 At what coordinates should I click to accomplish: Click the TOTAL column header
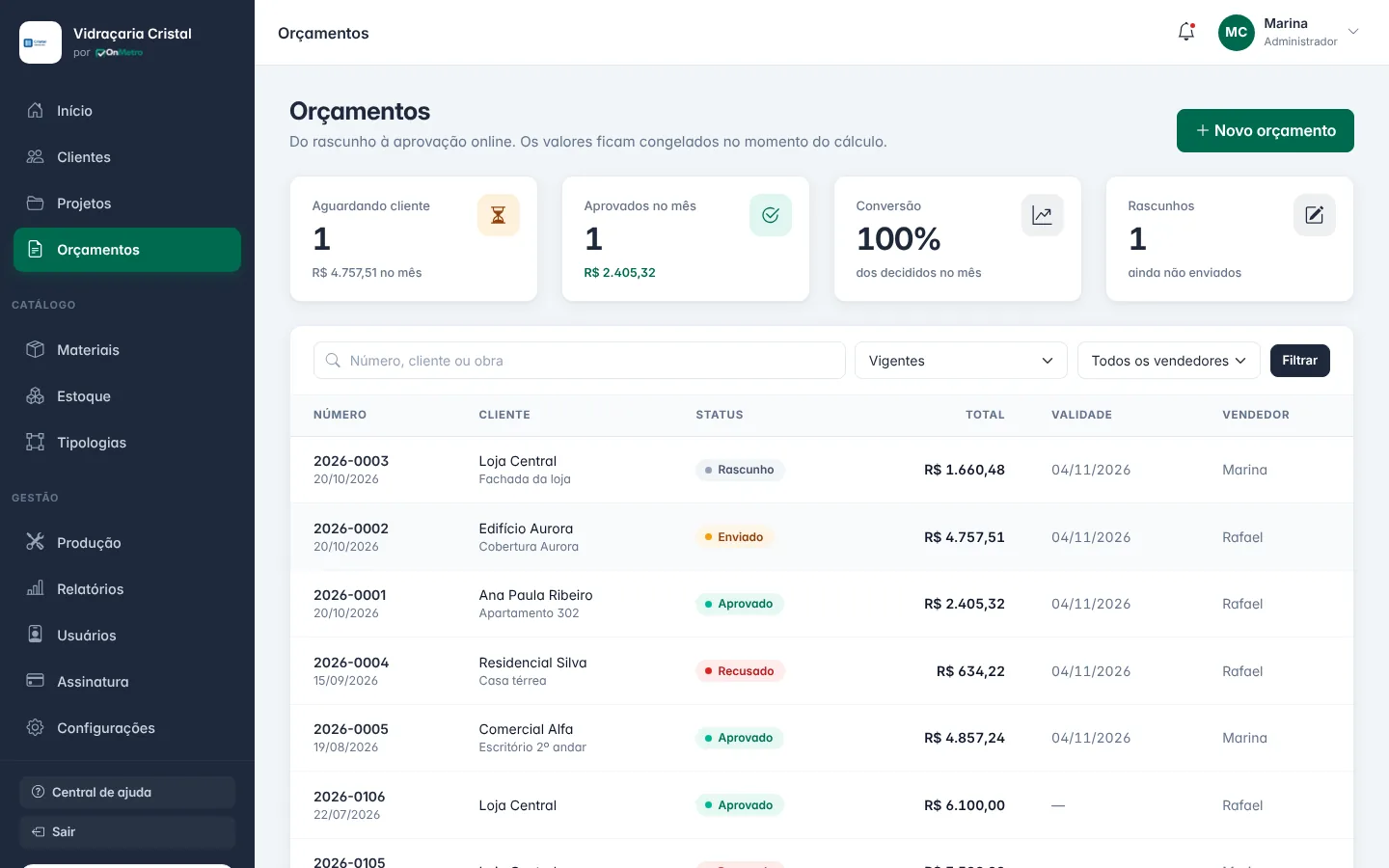[x=985, y=415]
